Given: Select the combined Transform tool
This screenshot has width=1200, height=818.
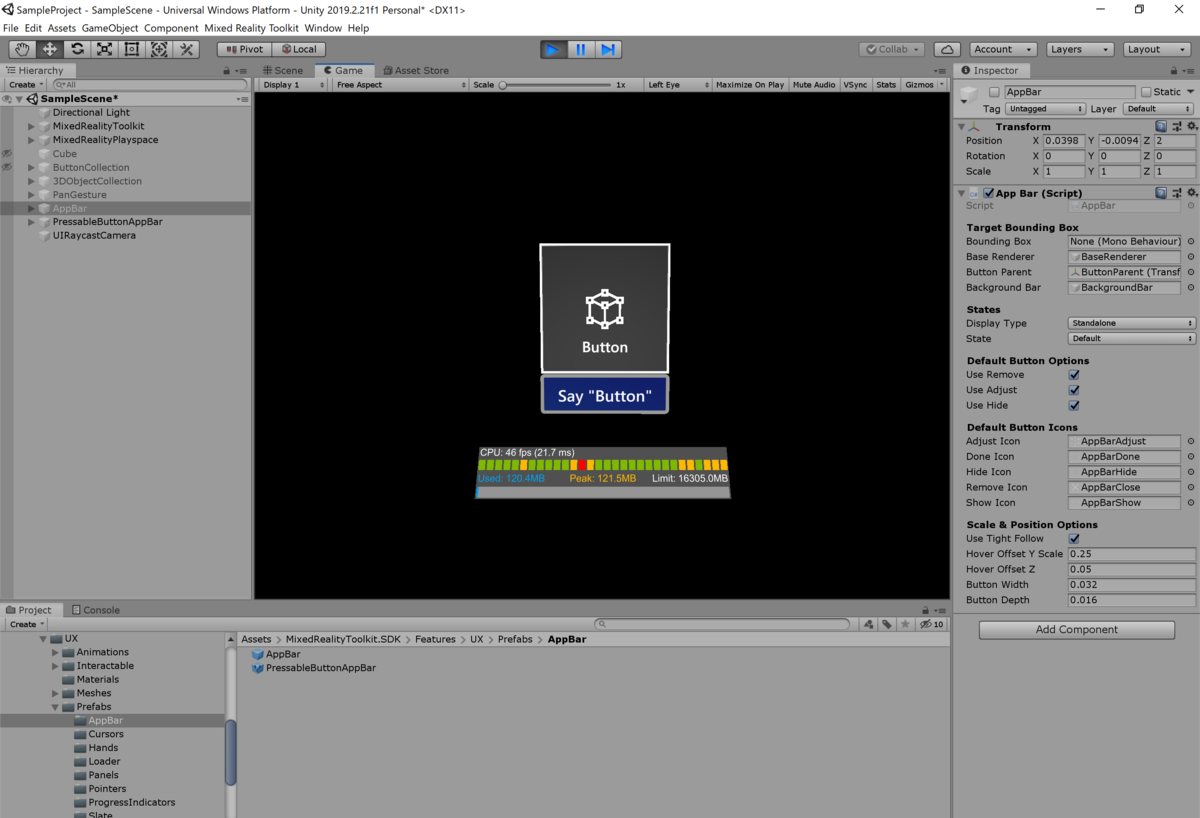Looking at the screenshot, I should click(158, 49).
